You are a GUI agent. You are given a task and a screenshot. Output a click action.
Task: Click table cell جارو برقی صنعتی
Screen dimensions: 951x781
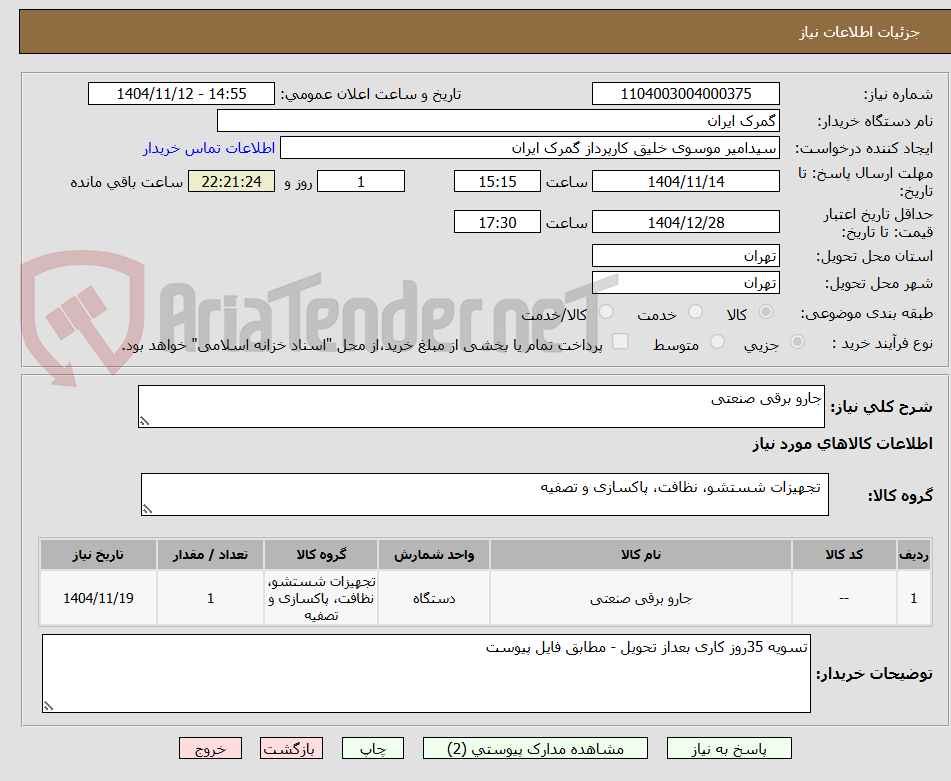point(640,598)
